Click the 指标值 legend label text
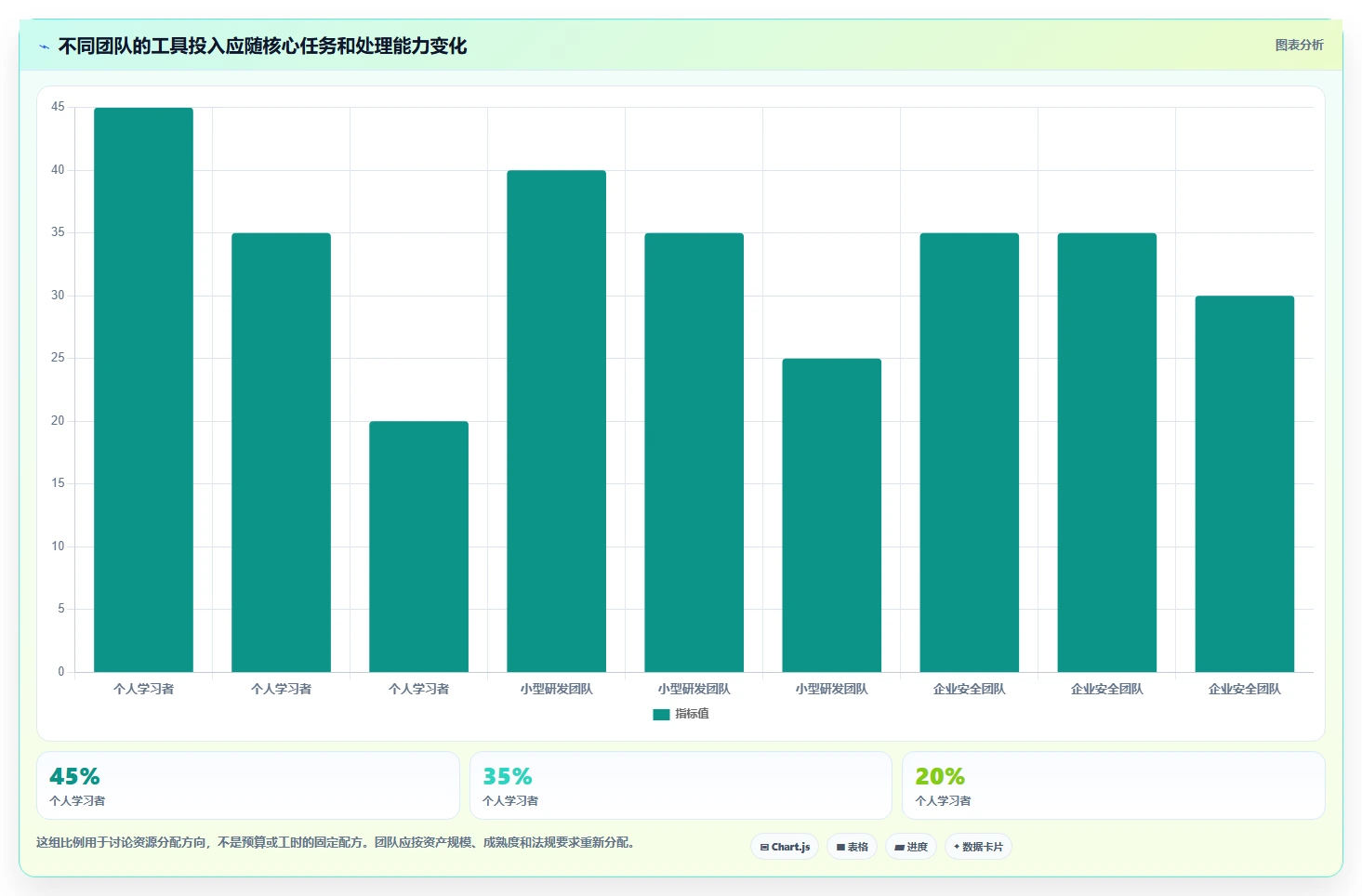This screenshot has height=896, width=1362. point(692,714)
